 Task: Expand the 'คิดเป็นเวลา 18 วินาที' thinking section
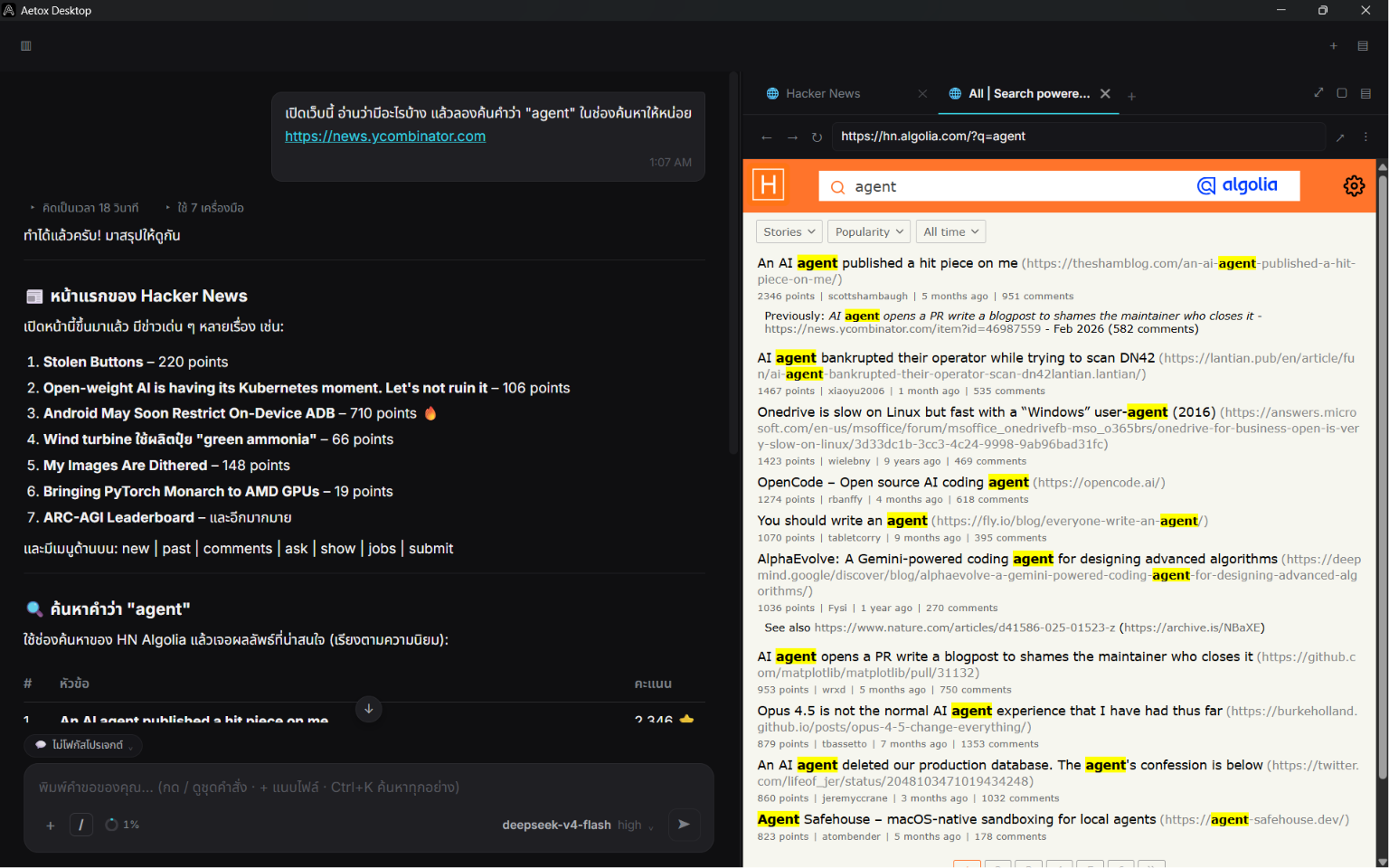point(84,208)
